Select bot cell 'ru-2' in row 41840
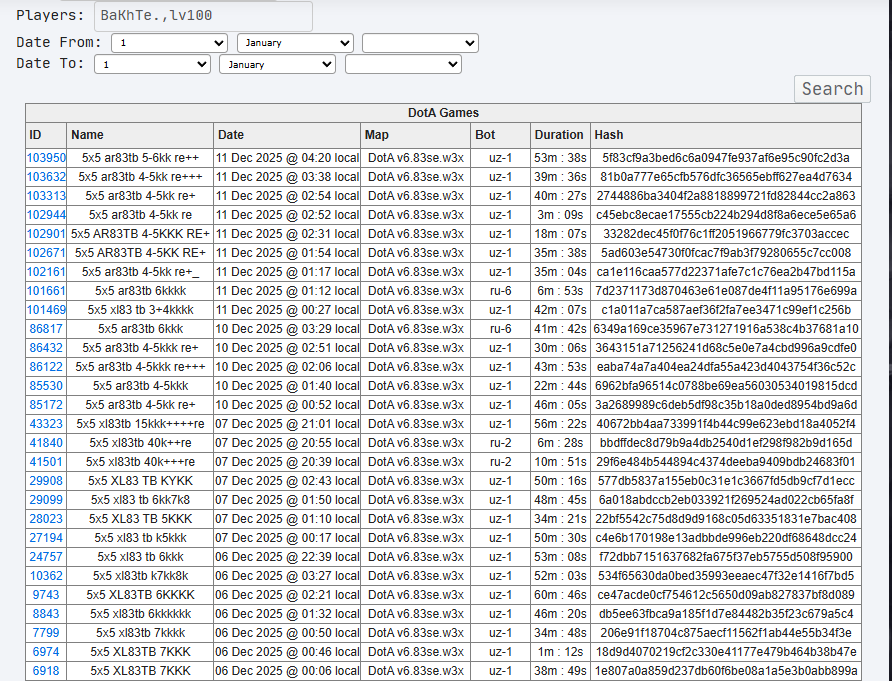The image size is (892, 681). click(501, 443)
